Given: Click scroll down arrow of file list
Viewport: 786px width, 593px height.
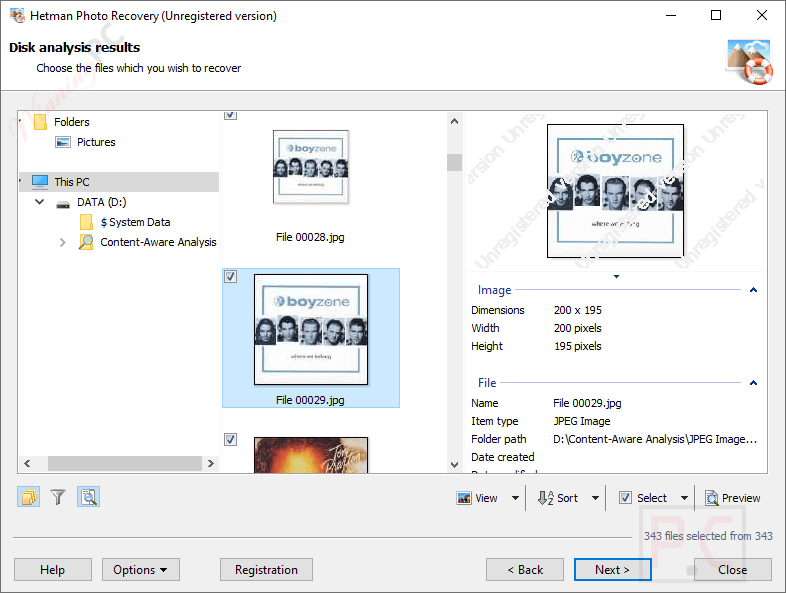Looking at the screenshot, I should click(454, 465).
